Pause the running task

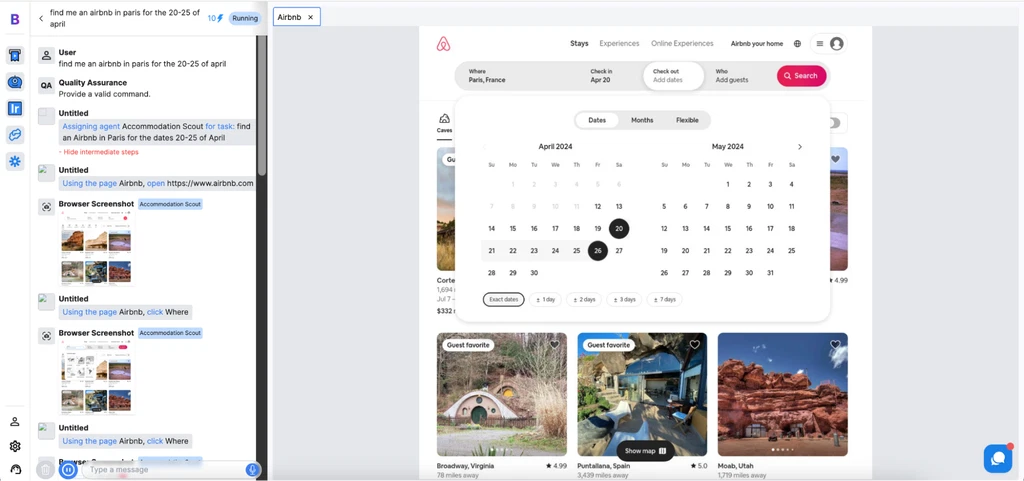click(x=68, y=469)
